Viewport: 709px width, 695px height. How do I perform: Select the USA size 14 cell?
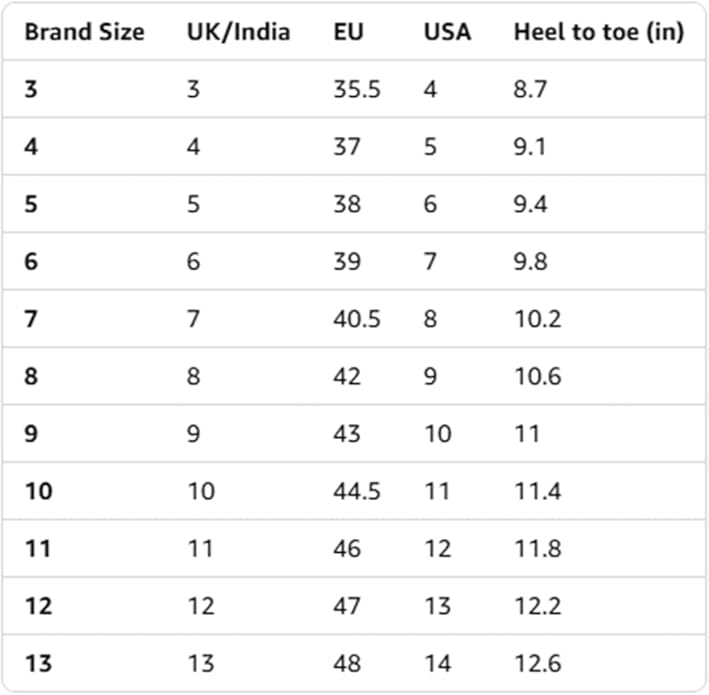pyautogui.click(x=437, y=664)
